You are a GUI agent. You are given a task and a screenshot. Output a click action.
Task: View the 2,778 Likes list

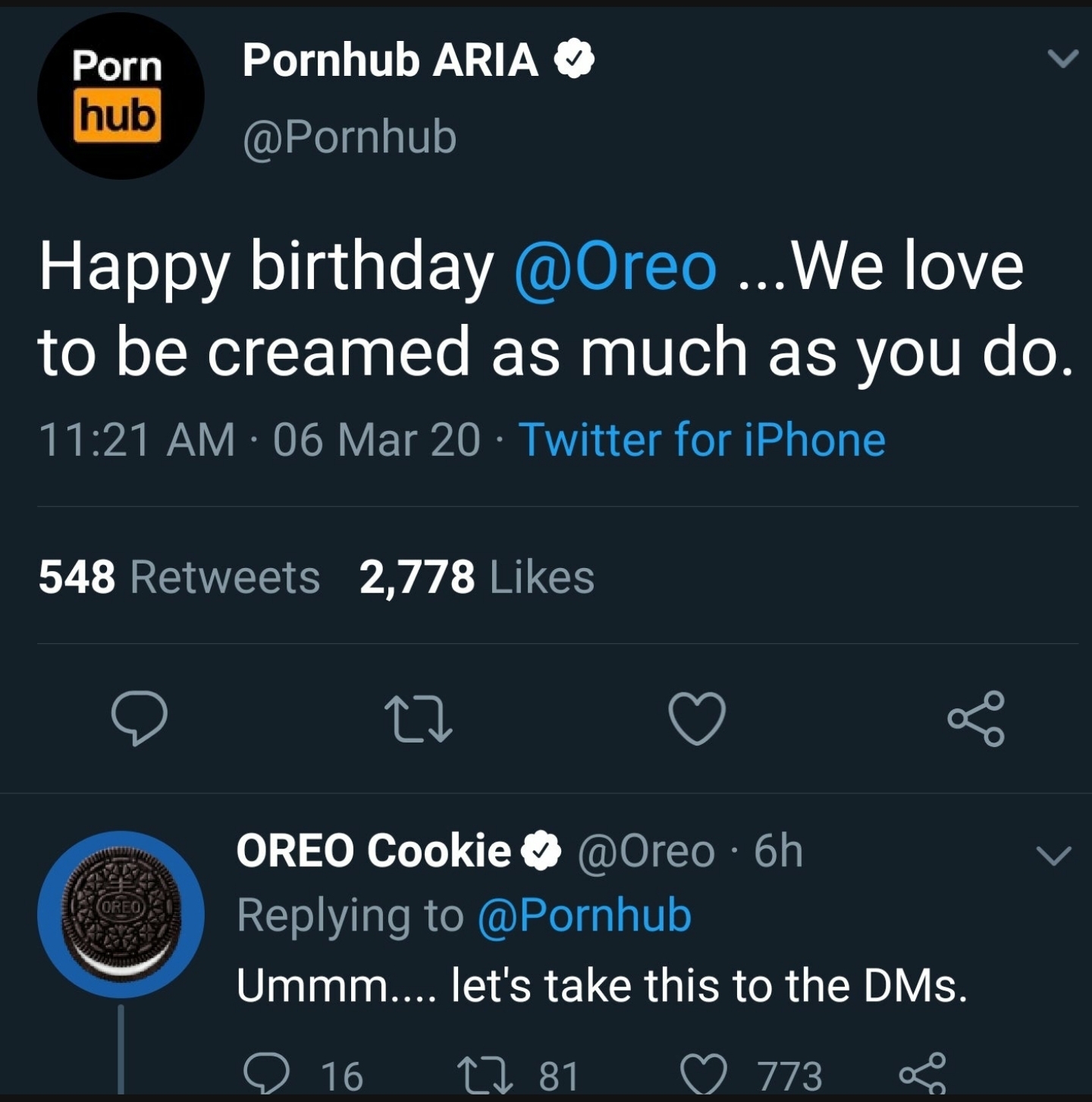point(476,577)
